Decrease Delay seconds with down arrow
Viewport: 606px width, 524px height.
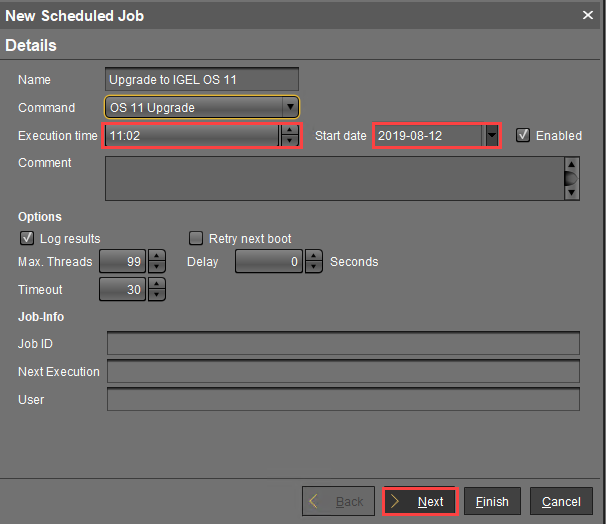tap(314, 268)
